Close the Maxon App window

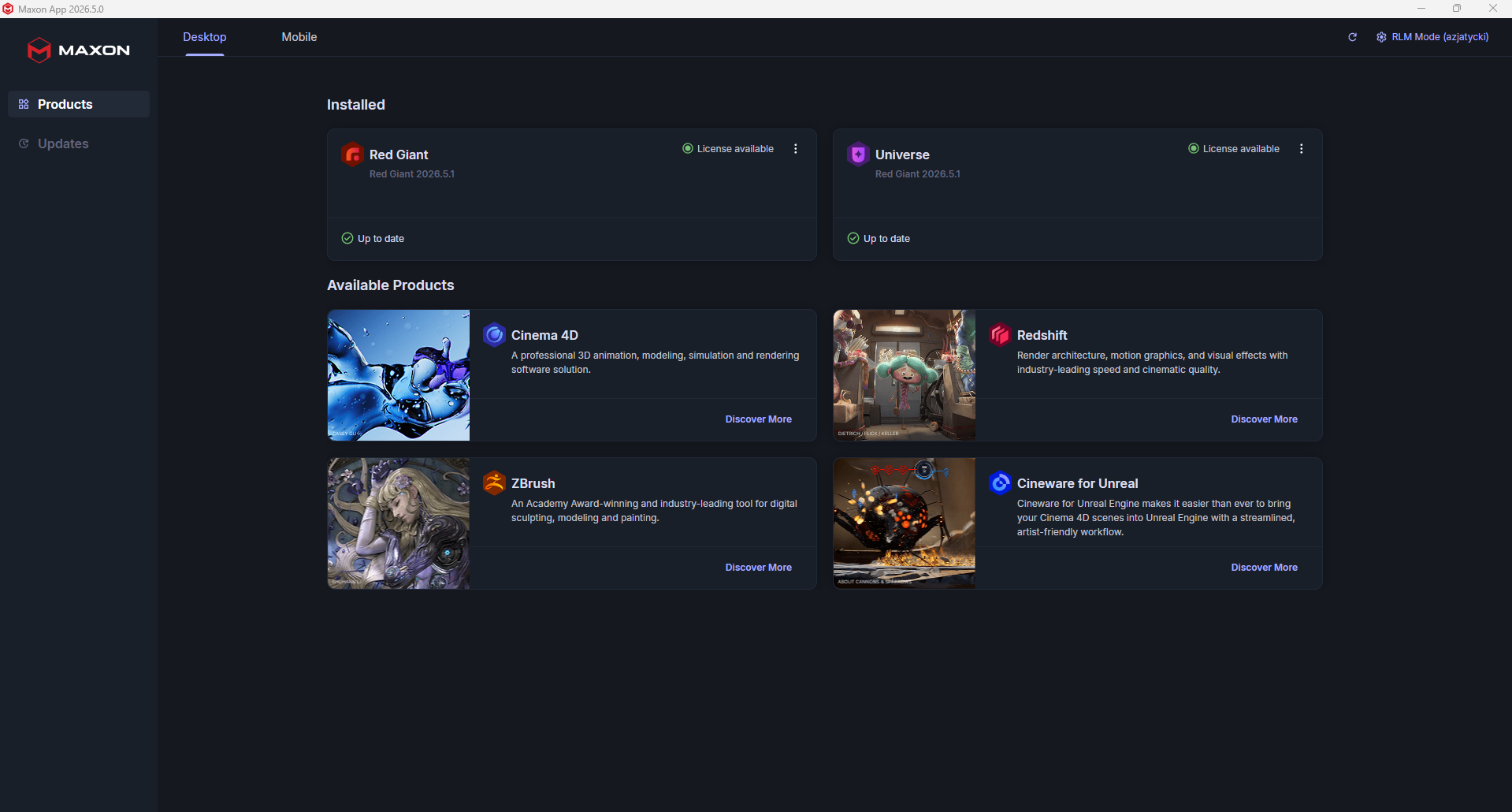tap(1493, 9)
